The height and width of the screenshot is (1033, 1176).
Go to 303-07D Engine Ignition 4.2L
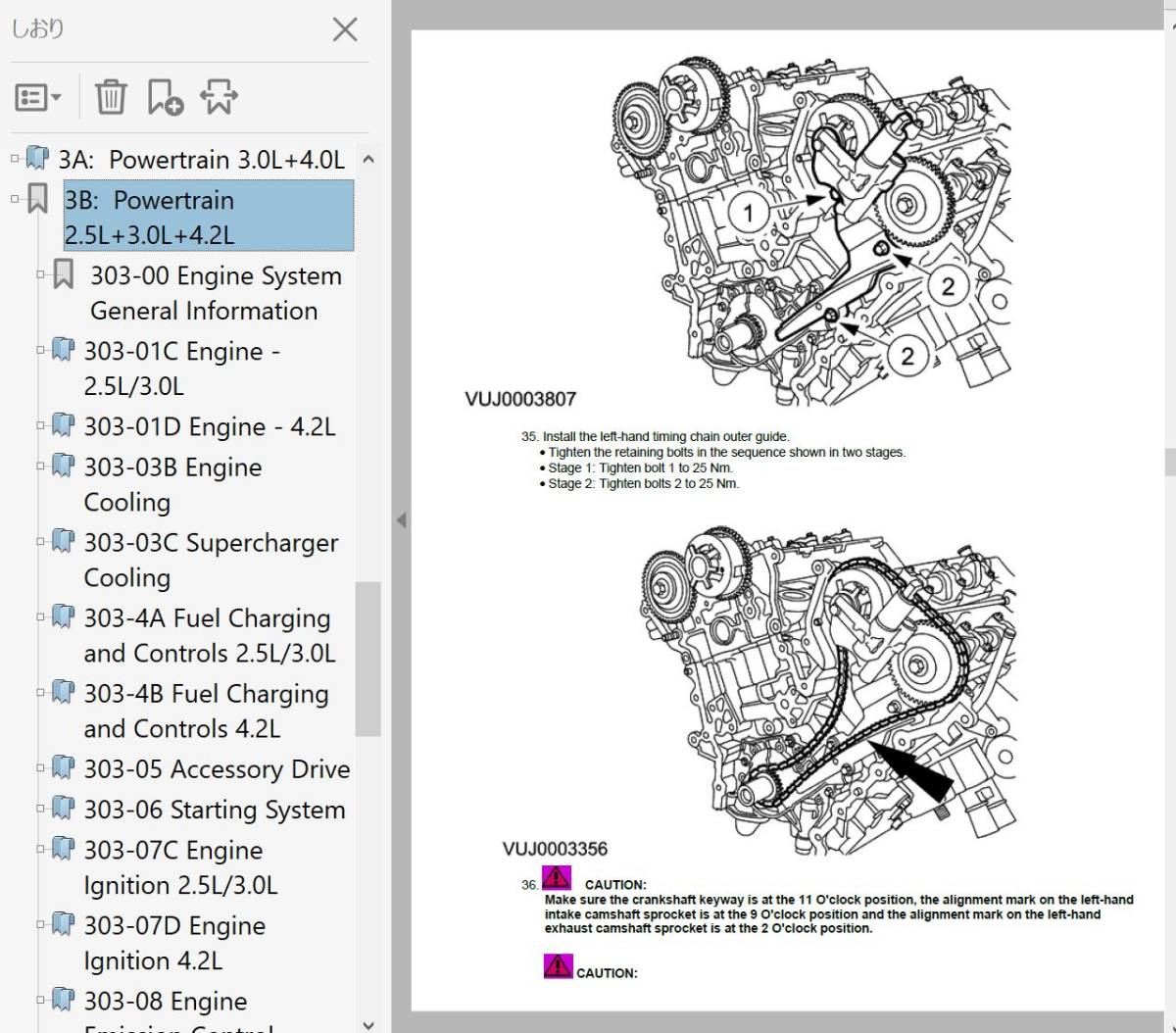[x=174, y=943]
